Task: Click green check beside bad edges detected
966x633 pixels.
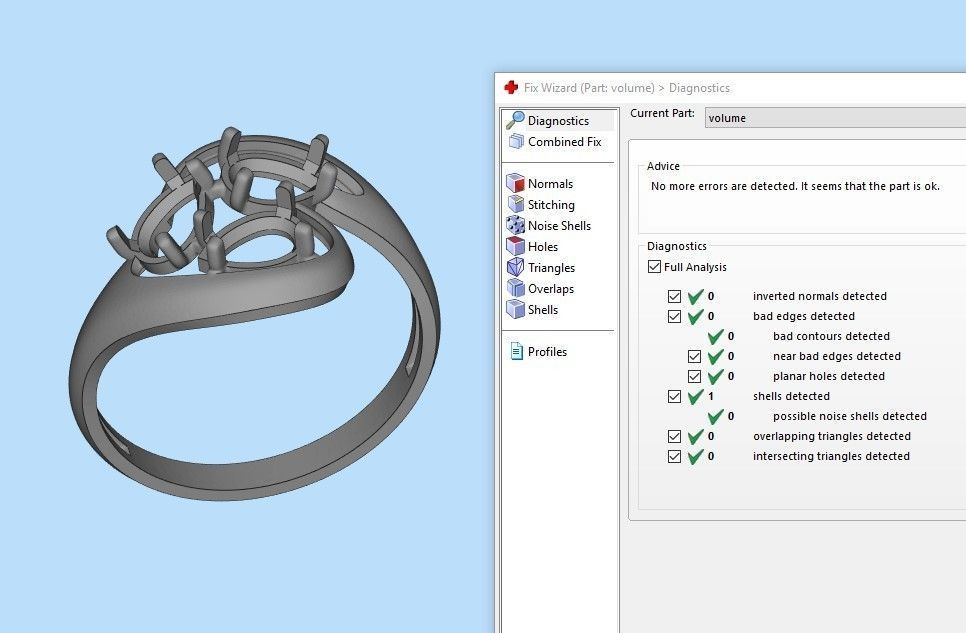Action: [x=696, y=316]
